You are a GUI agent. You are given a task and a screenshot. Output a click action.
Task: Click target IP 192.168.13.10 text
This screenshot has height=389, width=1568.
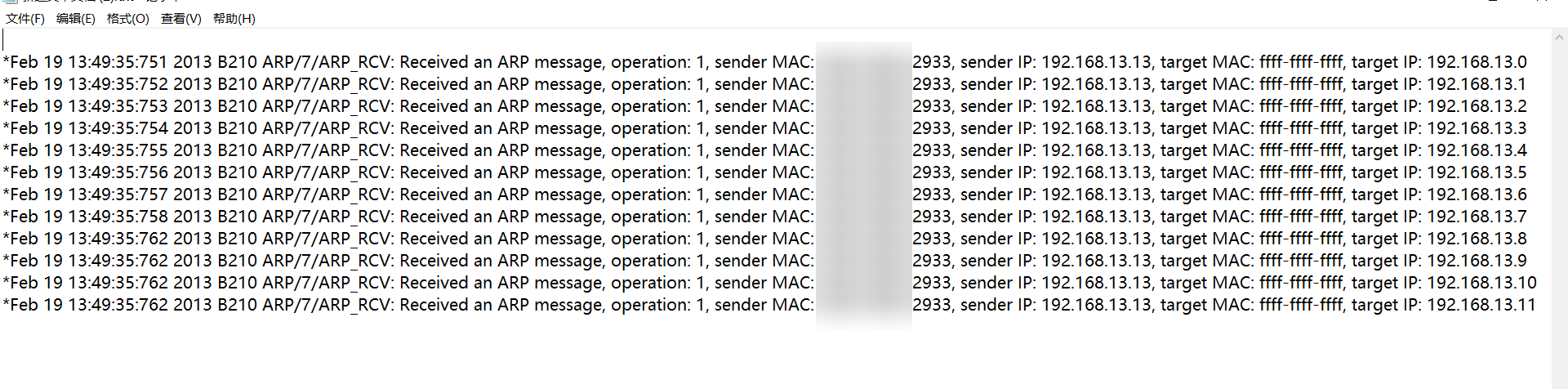click(x=1481, y=283)
